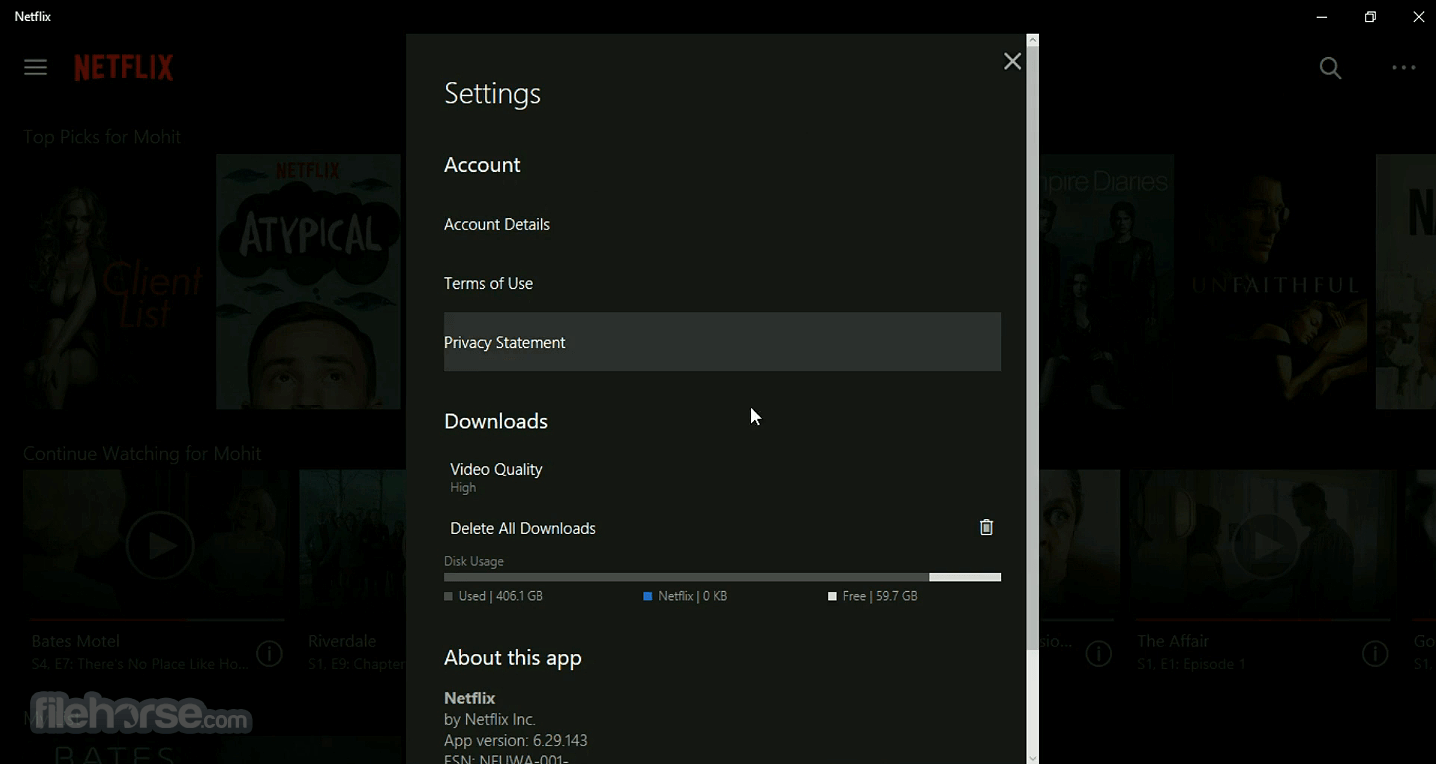Screen dimensions: 1436x764
Task: Click the 'Used | 406.1 GB' legend text
Action: [x=500, y=597]
